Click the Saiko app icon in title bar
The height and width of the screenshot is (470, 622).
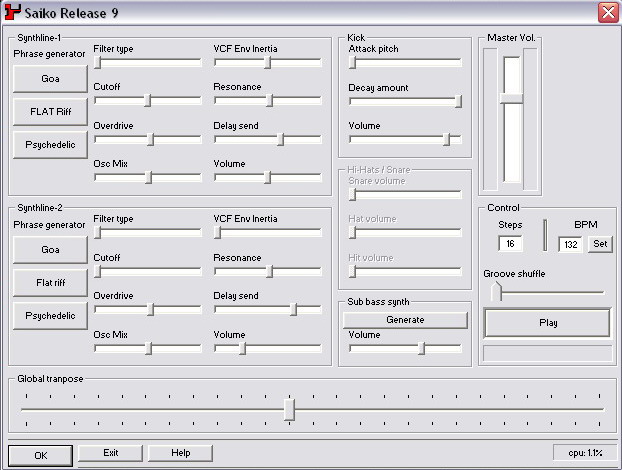coord(12,12)
